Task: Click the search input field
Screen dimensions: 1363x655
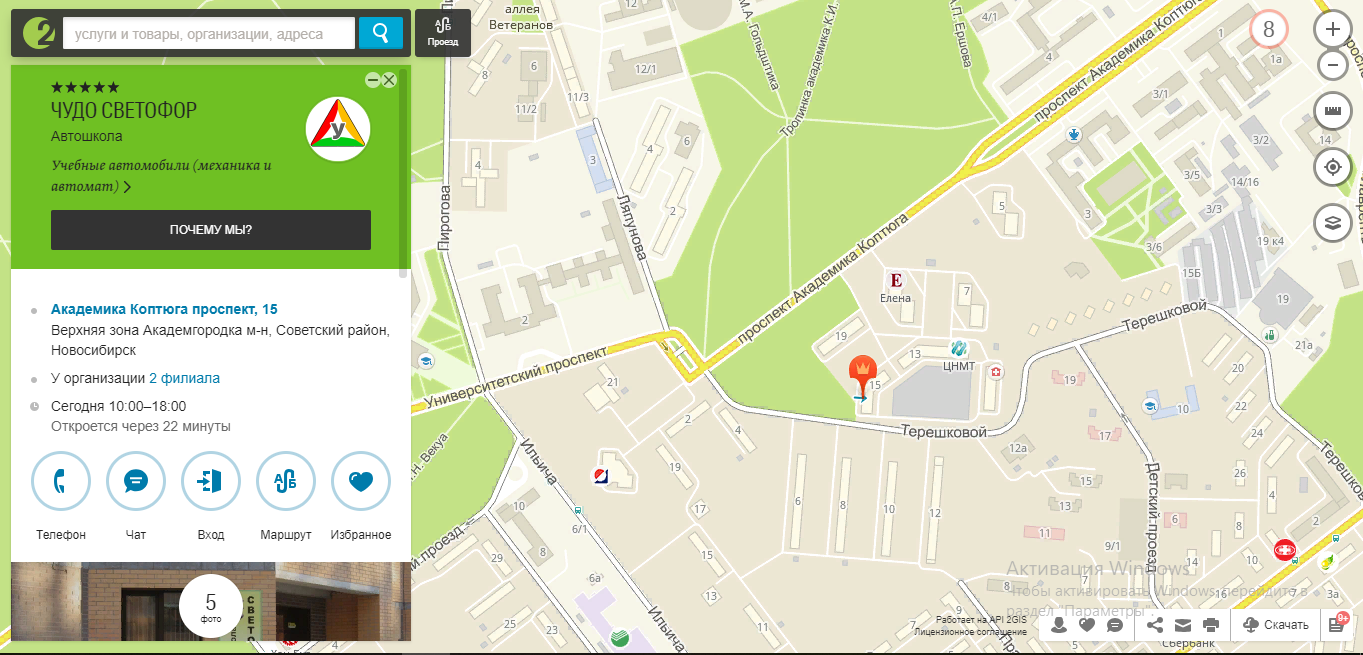Action: tap(209, 34)
